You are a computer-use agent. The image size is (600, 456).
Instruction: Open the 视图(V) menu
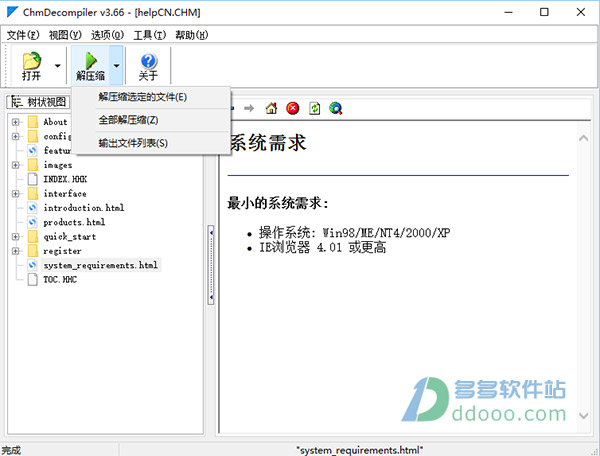pyautogui.click(x=65, y=35)
